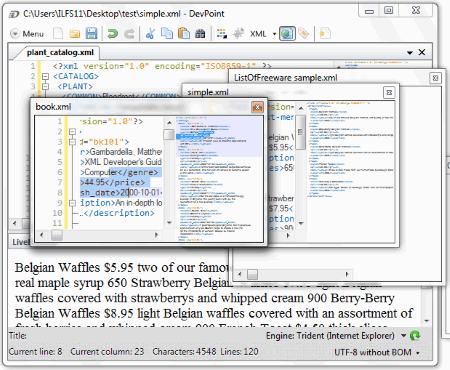The width and height of the screenshot is (450, 370).
Task: Click main editor horizontal scroll left arrow
Action: [15, 223]
